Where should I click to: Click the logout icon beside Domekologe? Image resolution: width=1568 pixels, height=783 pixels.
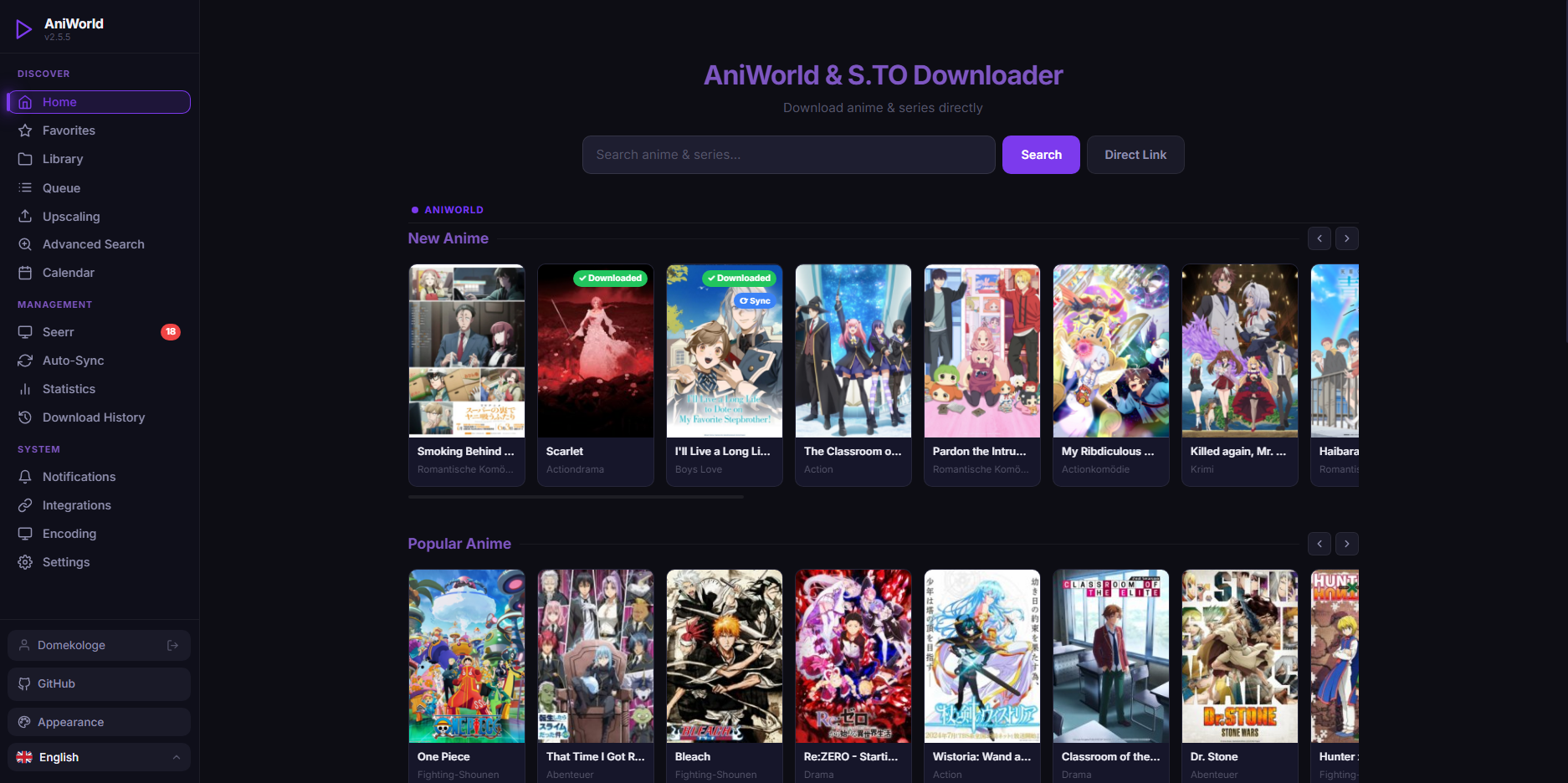172,645
